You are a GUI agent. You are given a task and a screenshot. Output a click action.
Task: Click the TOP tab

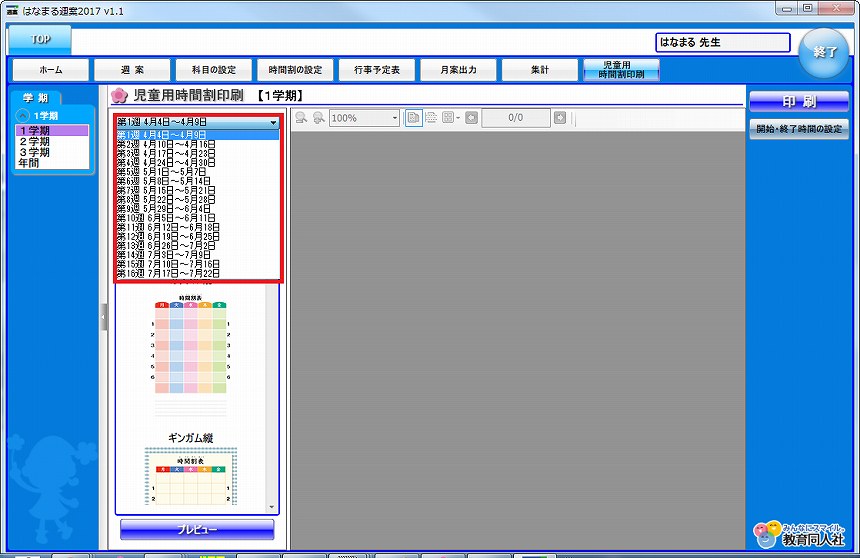click(x=39, y=40)
